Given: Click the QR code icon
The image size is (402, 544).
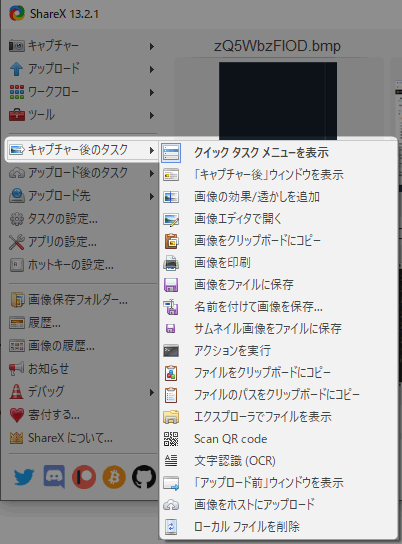Looking at the screenshot, I should coord(171,439).
